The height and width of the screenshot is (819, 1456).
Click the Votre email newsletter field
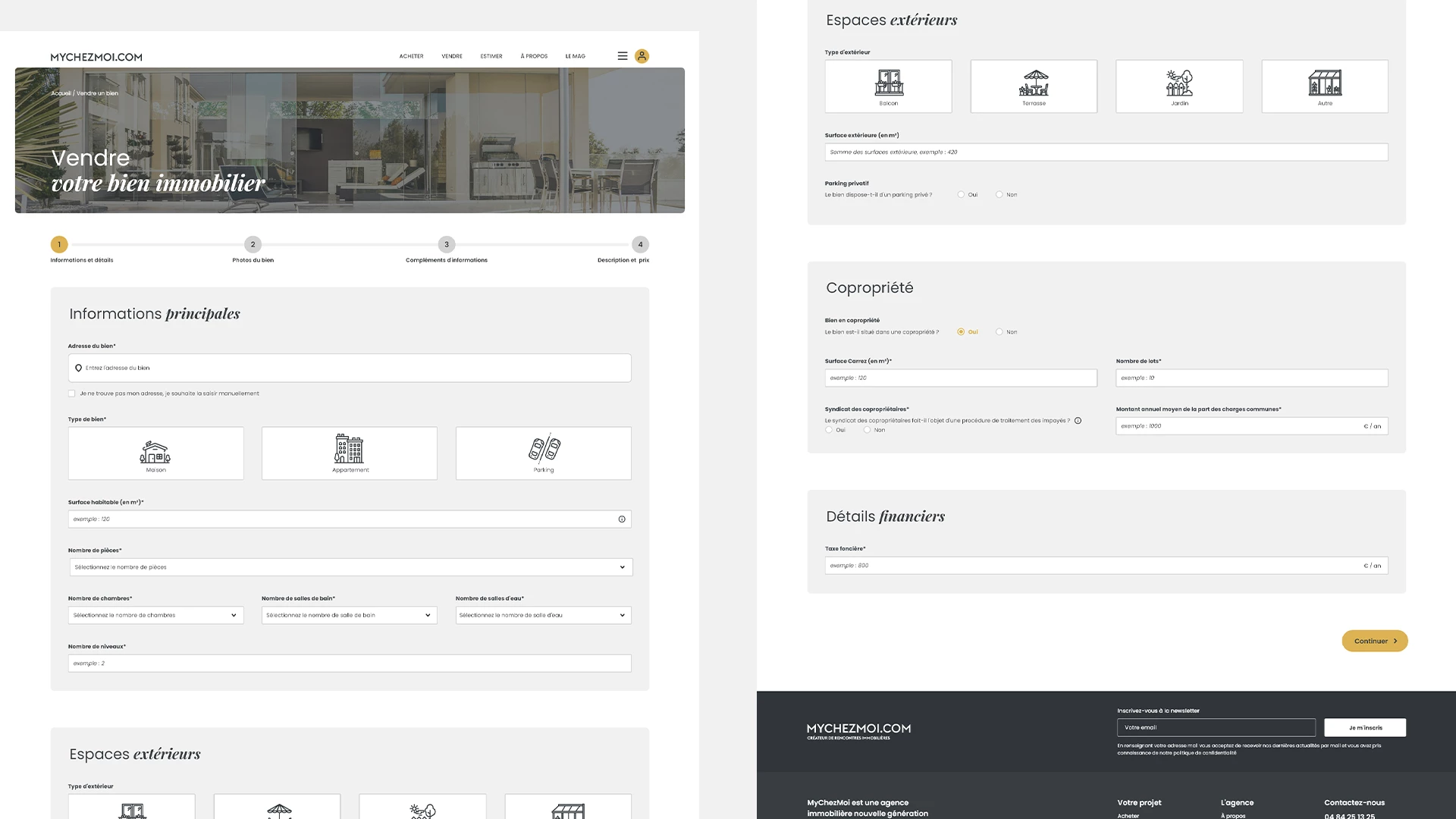coord(1216,728)
